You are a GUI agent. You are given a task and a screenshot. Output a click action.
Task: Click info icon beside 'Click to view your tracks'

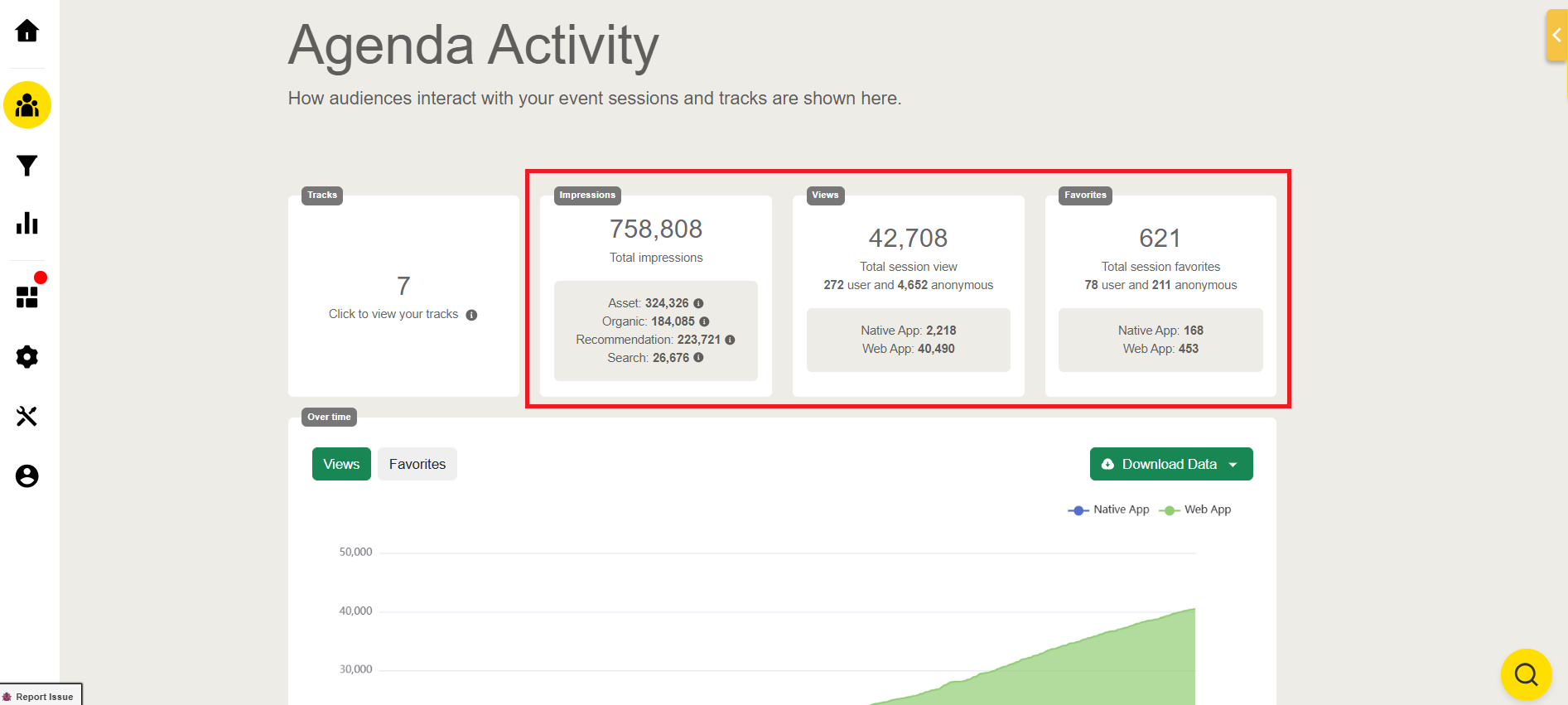[x=471, y=315]
